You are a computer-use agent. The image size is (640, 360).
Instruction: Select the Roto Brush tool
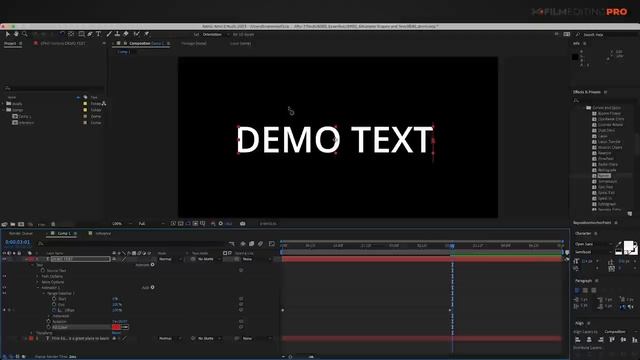click(x=136, y=34)
